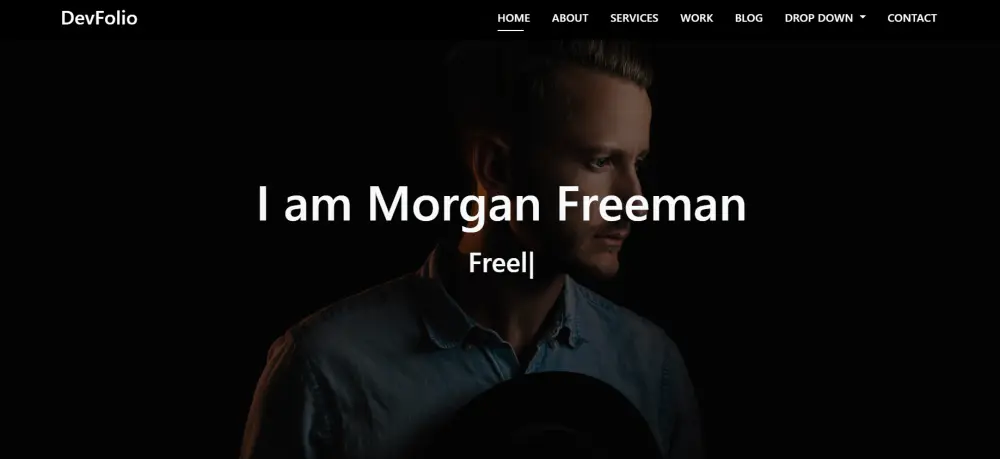Image resolution: width=1000 pixels, height=459 pixels.
Task: Click the man's eye in hero photo
Action: 598,162
